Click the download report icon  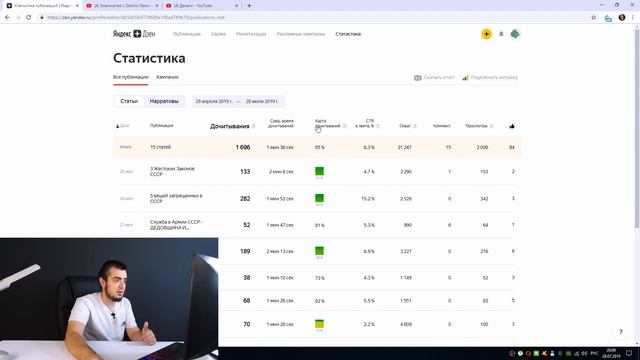418,78
